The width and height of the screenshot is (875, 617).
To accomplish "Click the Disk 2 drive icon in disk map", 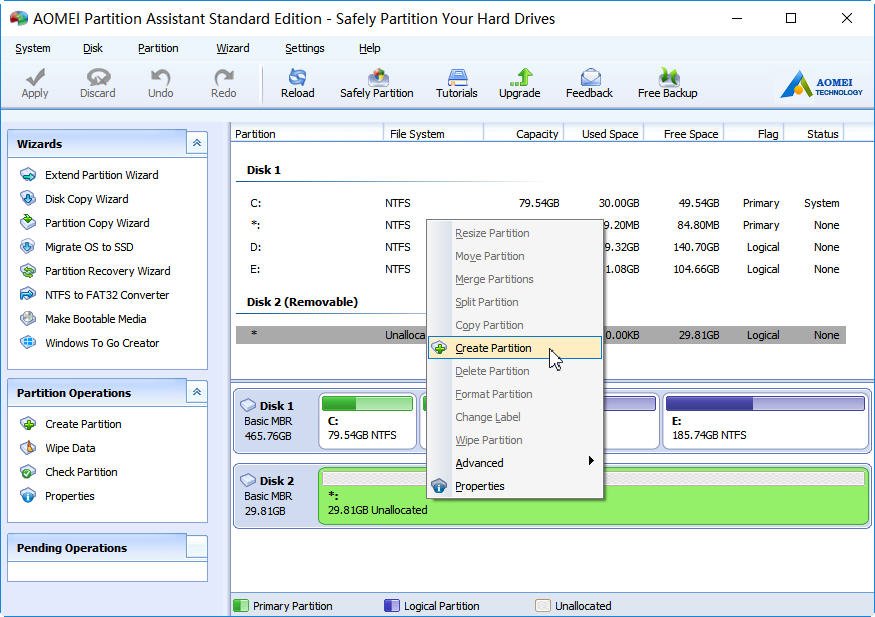I will [248, 480].
